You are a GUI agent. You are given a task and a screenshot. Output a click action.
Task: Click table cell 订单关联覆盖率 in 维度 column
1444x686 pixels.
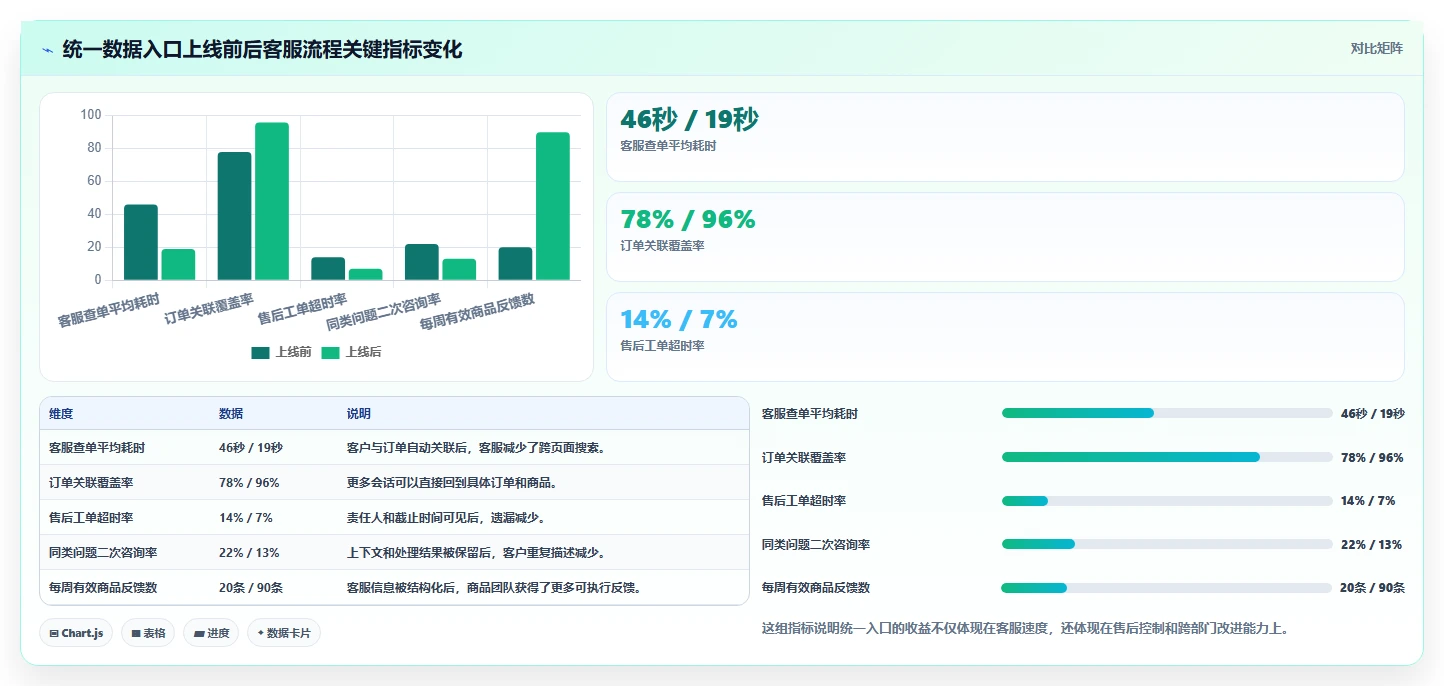(x=91, y=483)
